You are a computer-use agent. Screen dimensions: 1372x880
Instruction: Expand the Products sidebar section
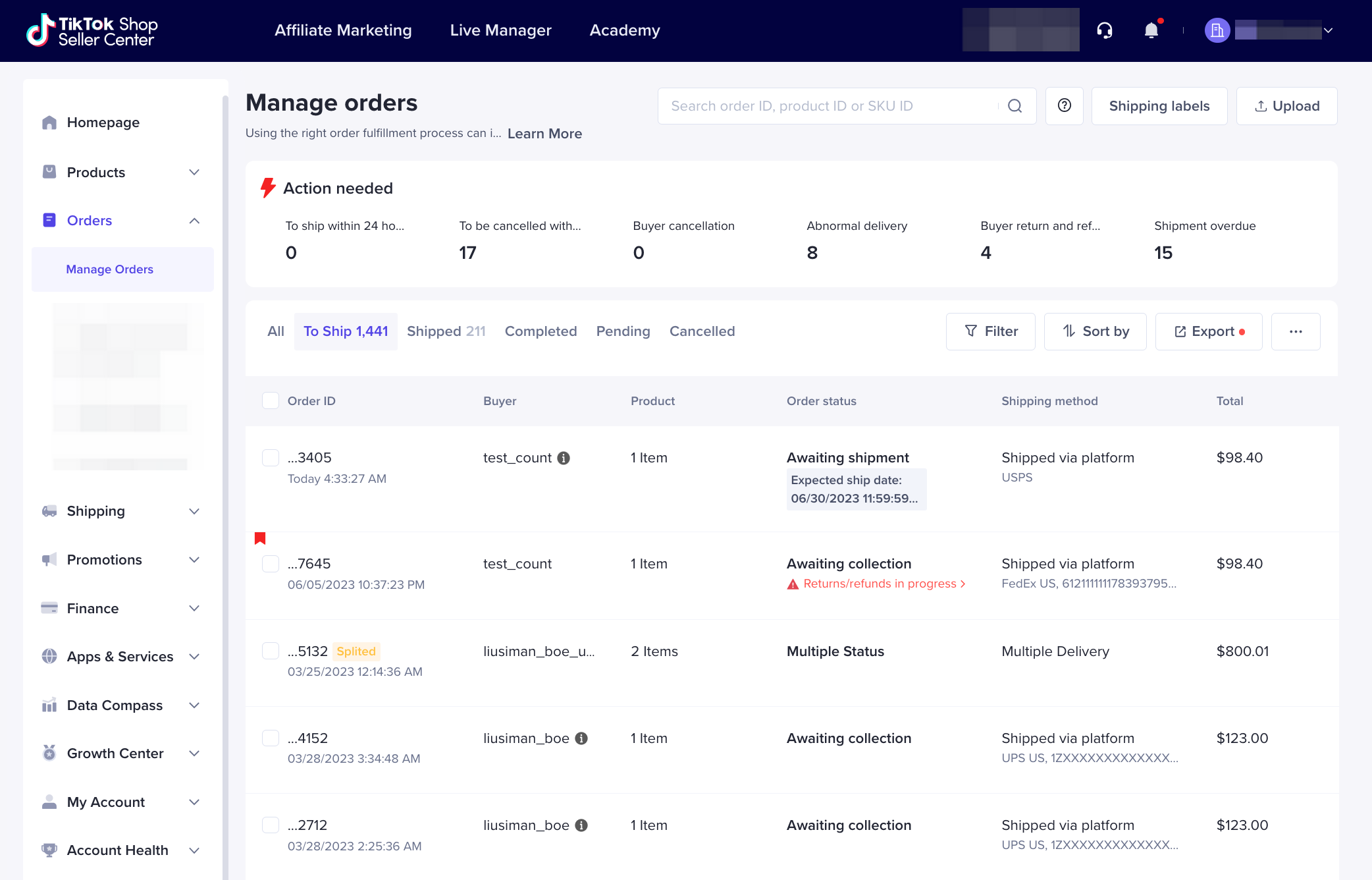tap(194, 173)
